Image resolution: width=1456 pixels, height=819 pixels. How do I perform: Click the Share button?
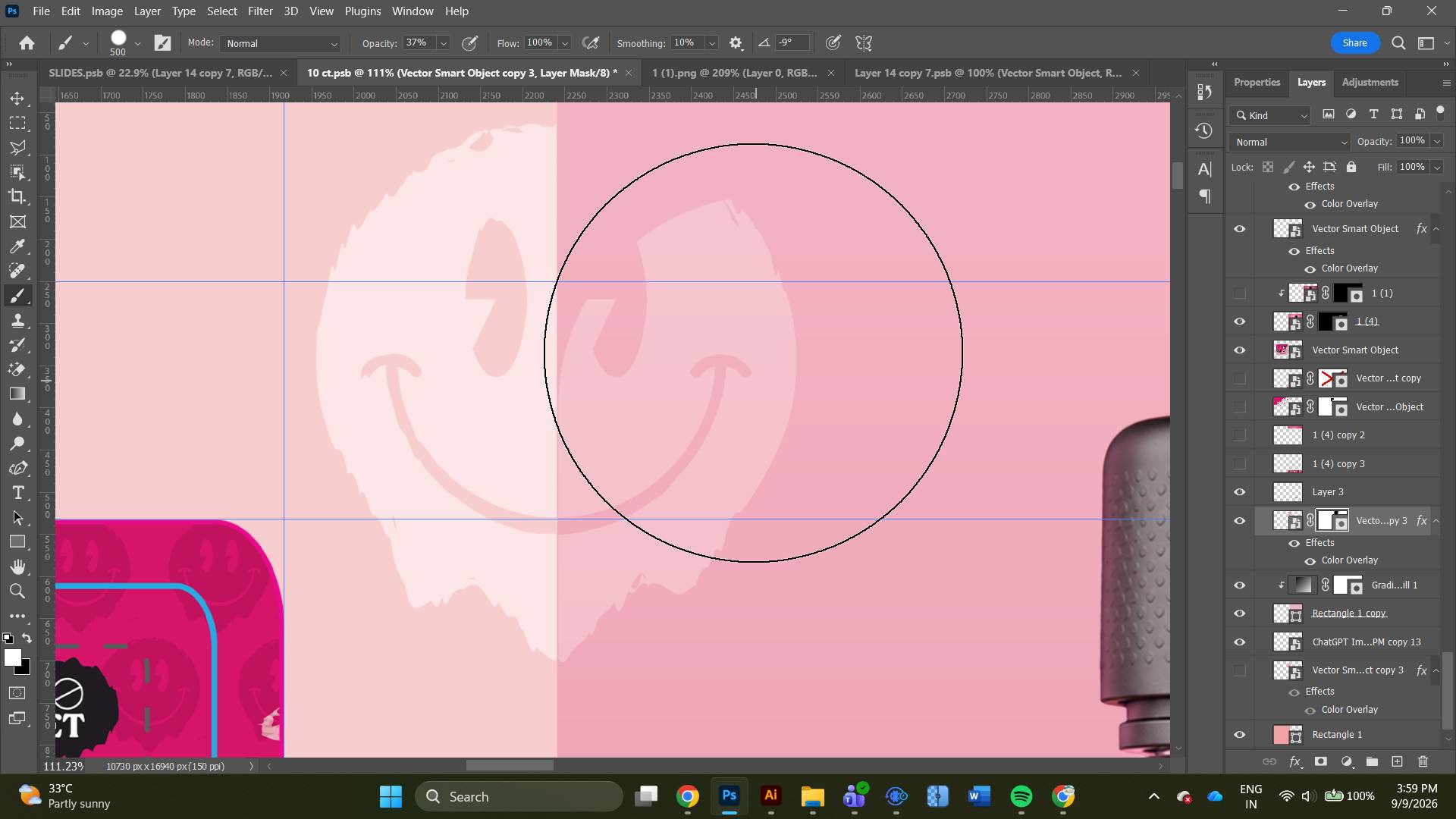[x=1354, y=43]
